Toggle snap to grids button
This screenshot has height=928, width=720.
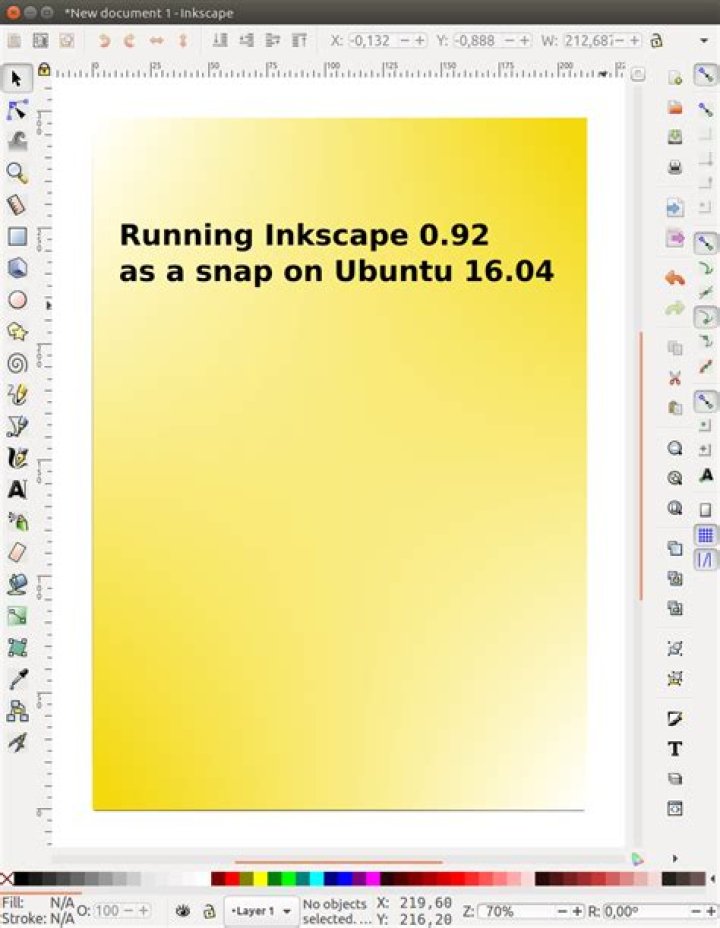click(705, 536)
